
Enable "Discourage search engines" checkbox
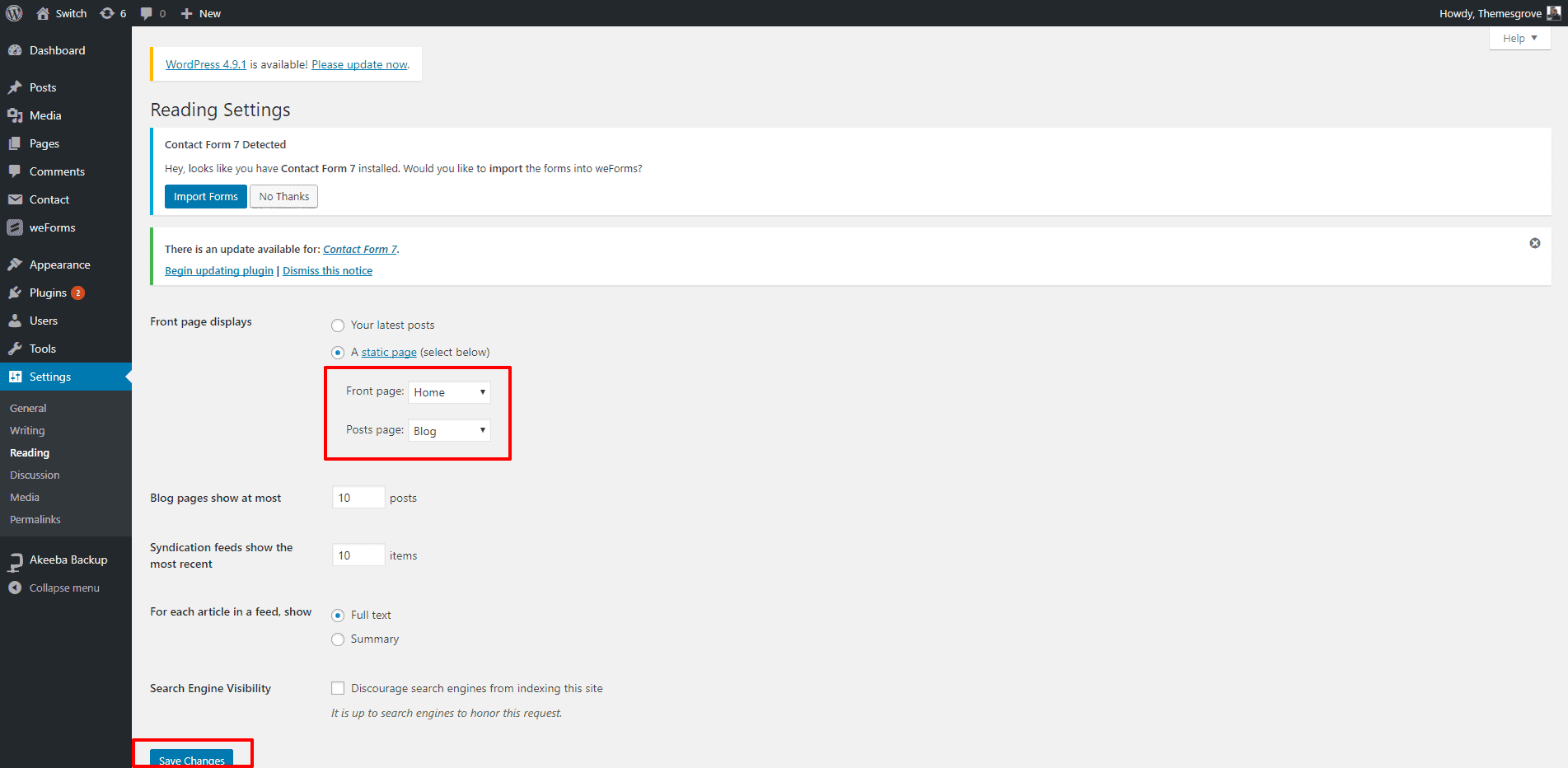coord(338,688)
